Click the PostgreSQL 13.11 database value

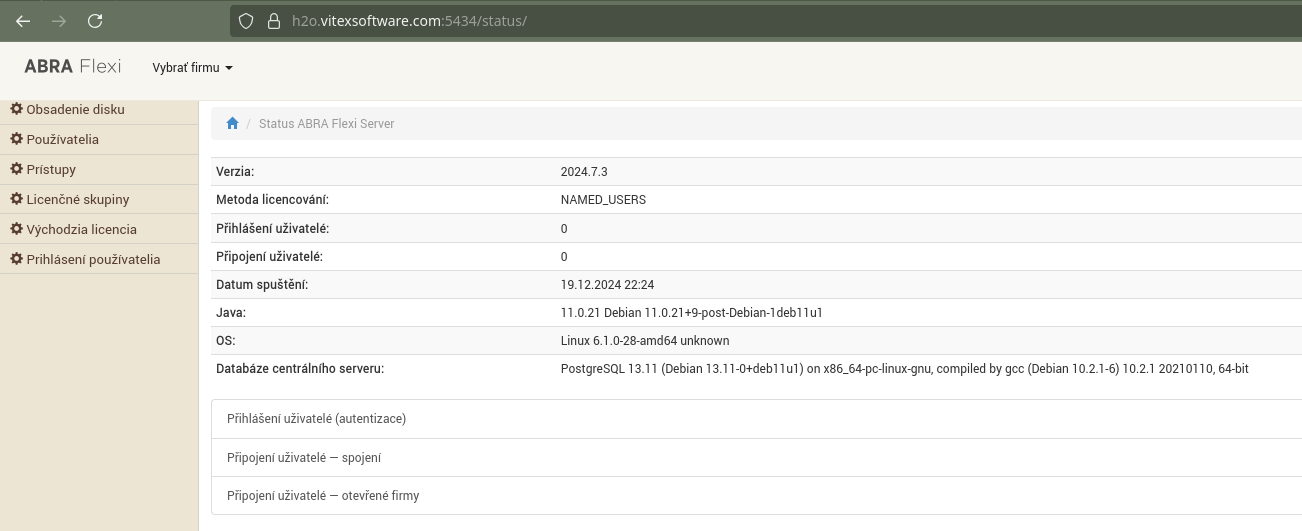click(904, 369)
